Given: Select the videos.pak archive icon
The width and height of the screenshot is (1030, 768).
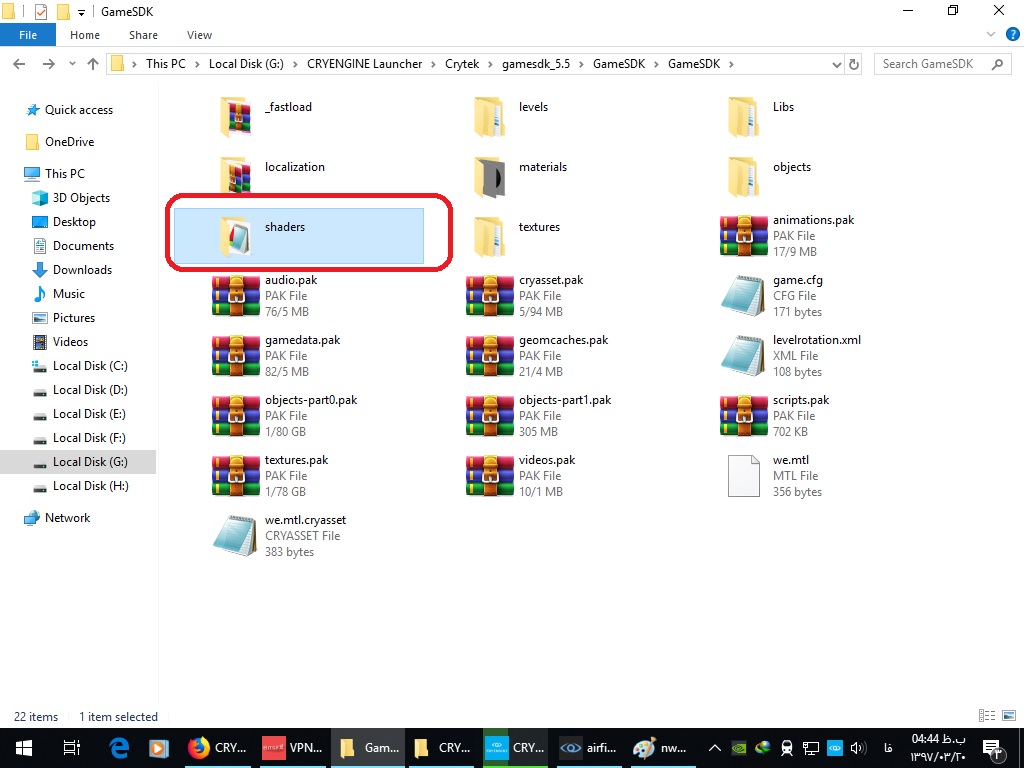Looking at the screenshot, I should 489,476.
